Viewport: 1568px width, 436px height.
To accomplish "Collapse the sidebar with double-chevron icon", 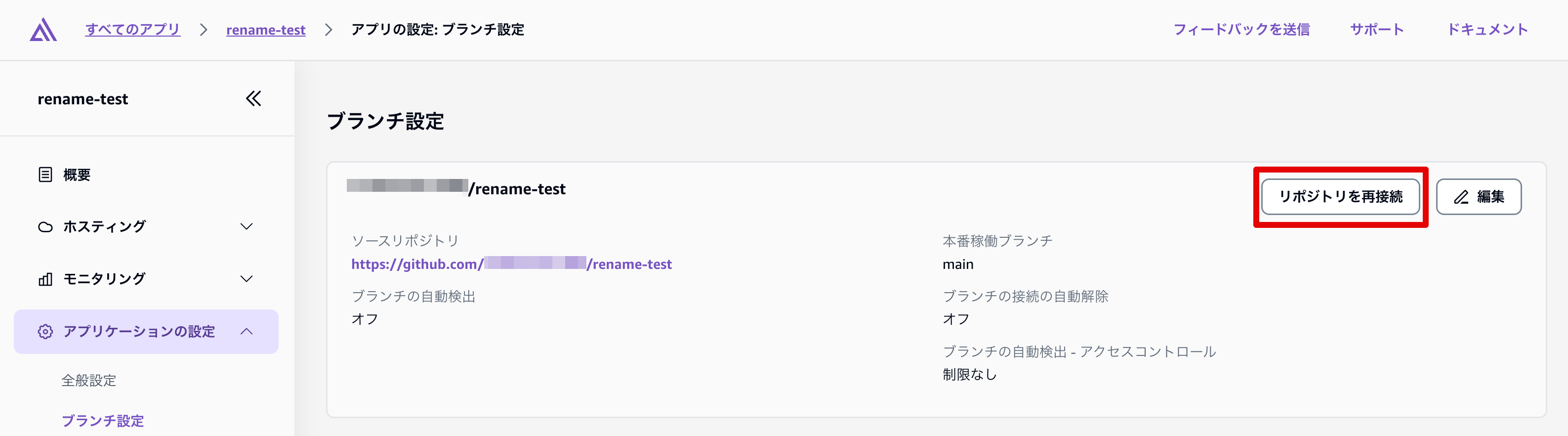I will pyautogui.click(x=253, y=99).
